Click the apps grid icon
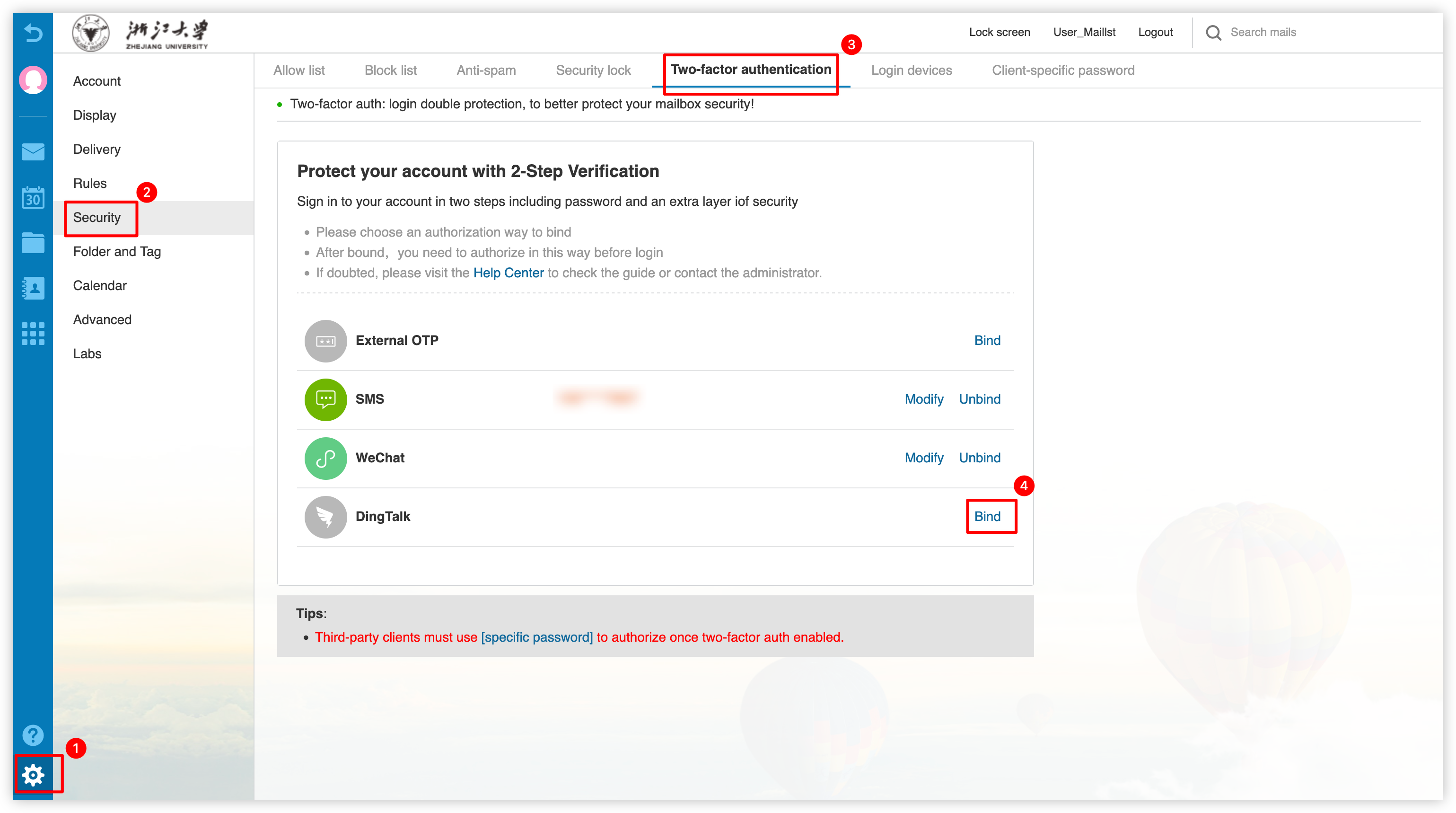This screenshot has height=813, width=1456. pyautogui.click(x=33, y=334)
